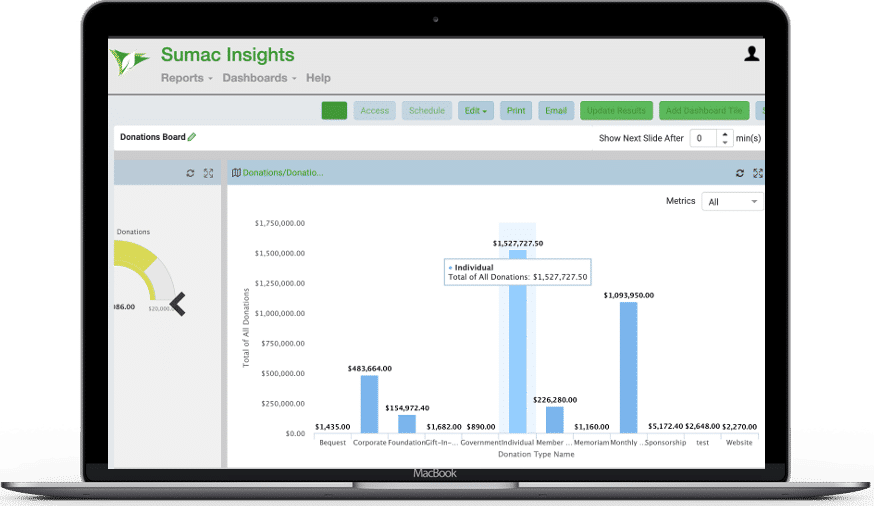Click the Bequest axis label
The image size is (874, 506).
pyautogui.click(x=333, y=442)
